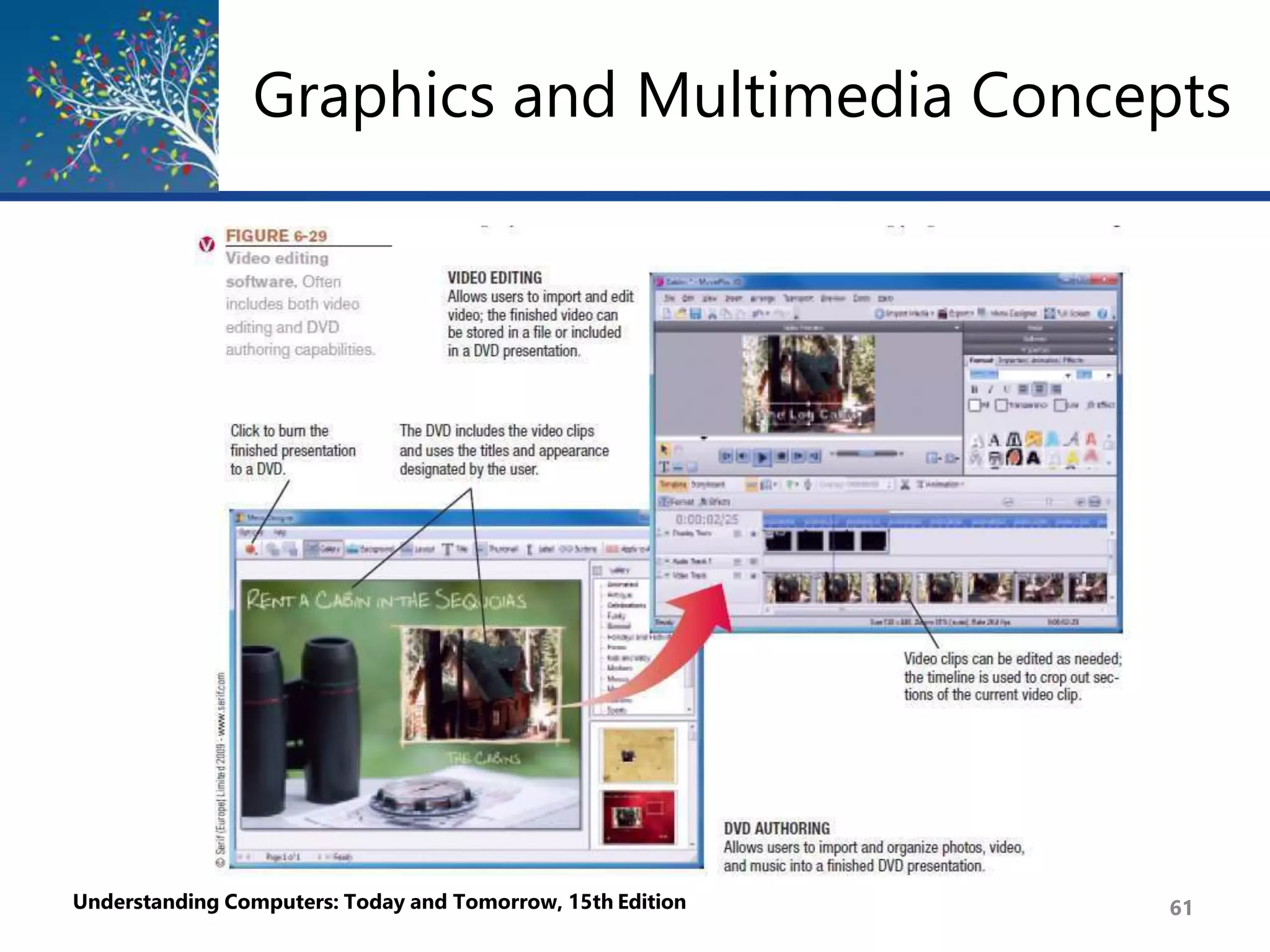Select the tan parchment menu template thumbnail

click(639, 756)
